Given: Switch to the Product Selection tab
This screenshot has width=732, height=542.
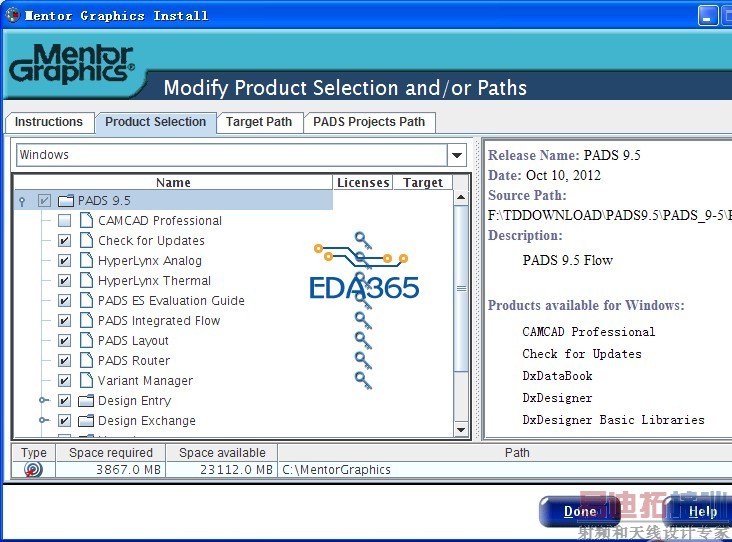Looking at the screenshot, I should (155, 122).
